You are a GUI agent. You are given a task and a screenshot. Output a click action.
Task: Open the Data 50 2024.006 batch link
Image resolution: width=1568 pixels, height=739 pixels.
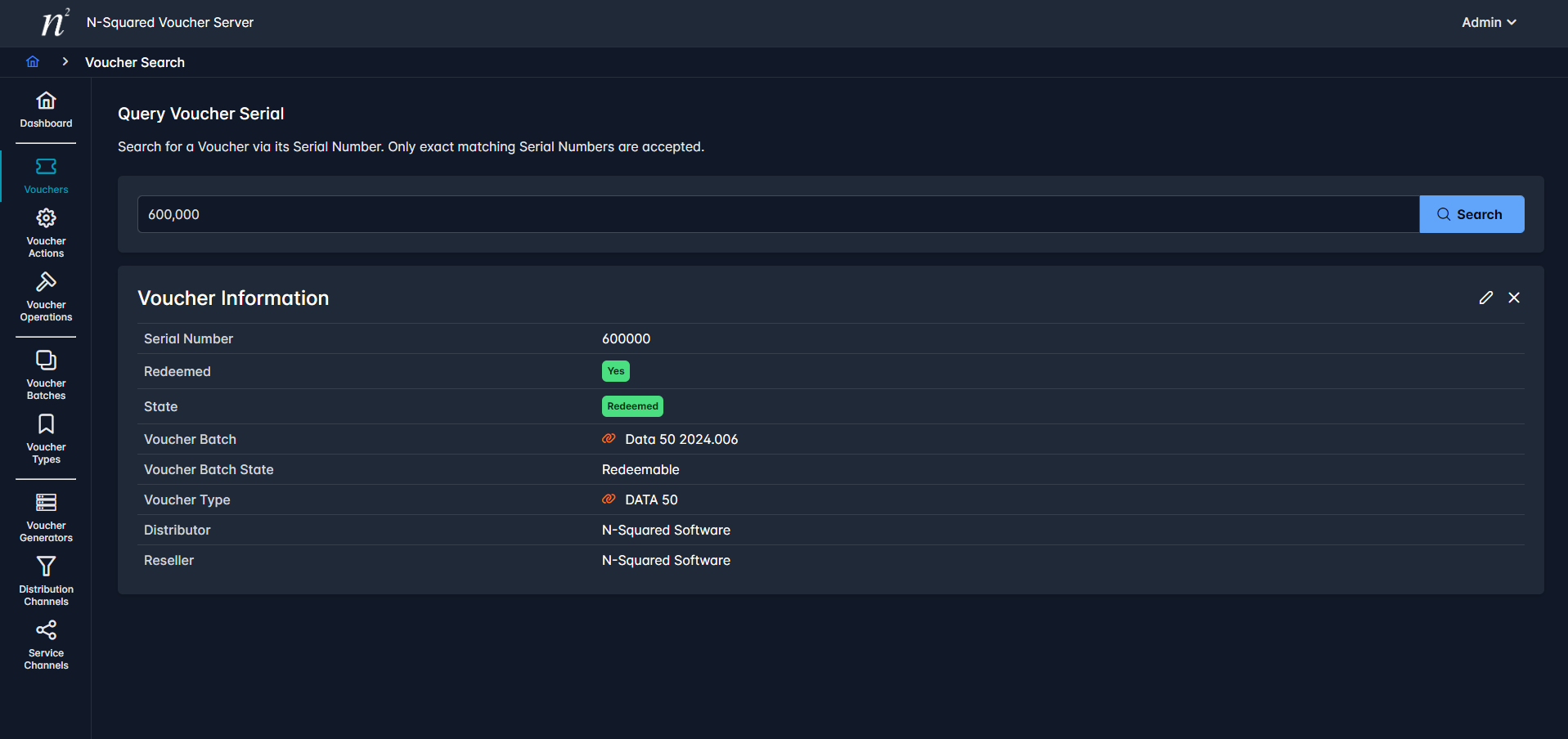[x=681, y=439]
